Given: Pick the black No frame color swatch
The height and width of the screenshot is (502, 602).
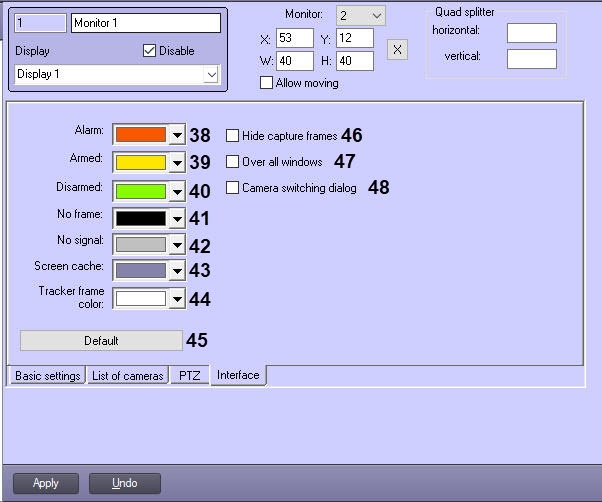Looking at the screenshot, I should click(140, 217).
